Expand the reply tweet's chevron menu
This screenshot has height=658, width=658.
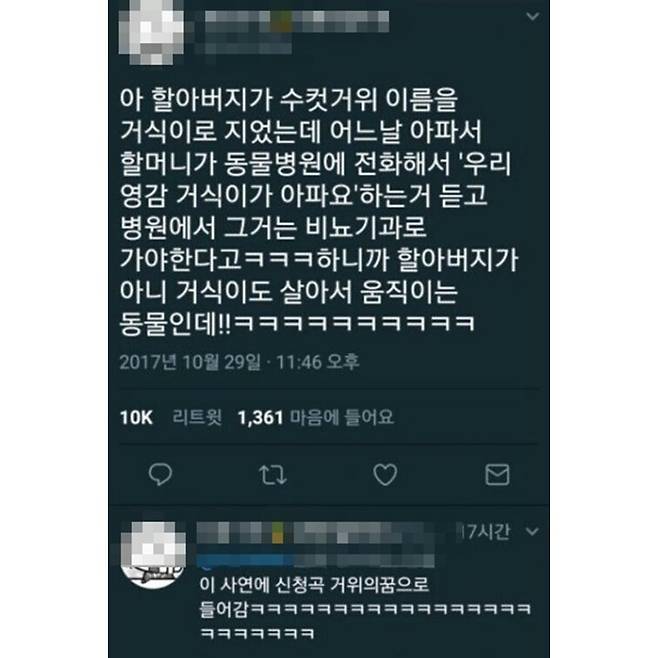(532, 532)
